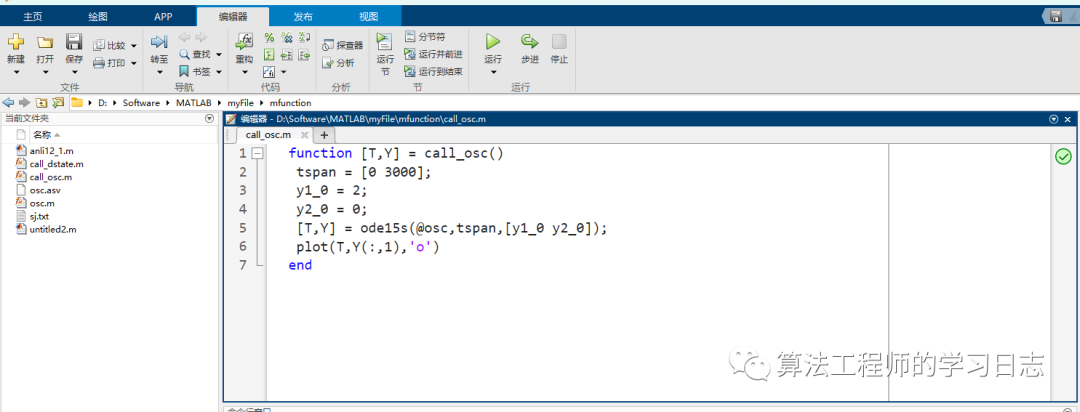
Task: Switch to the Plots (绘图) tab
Action: 98,17
